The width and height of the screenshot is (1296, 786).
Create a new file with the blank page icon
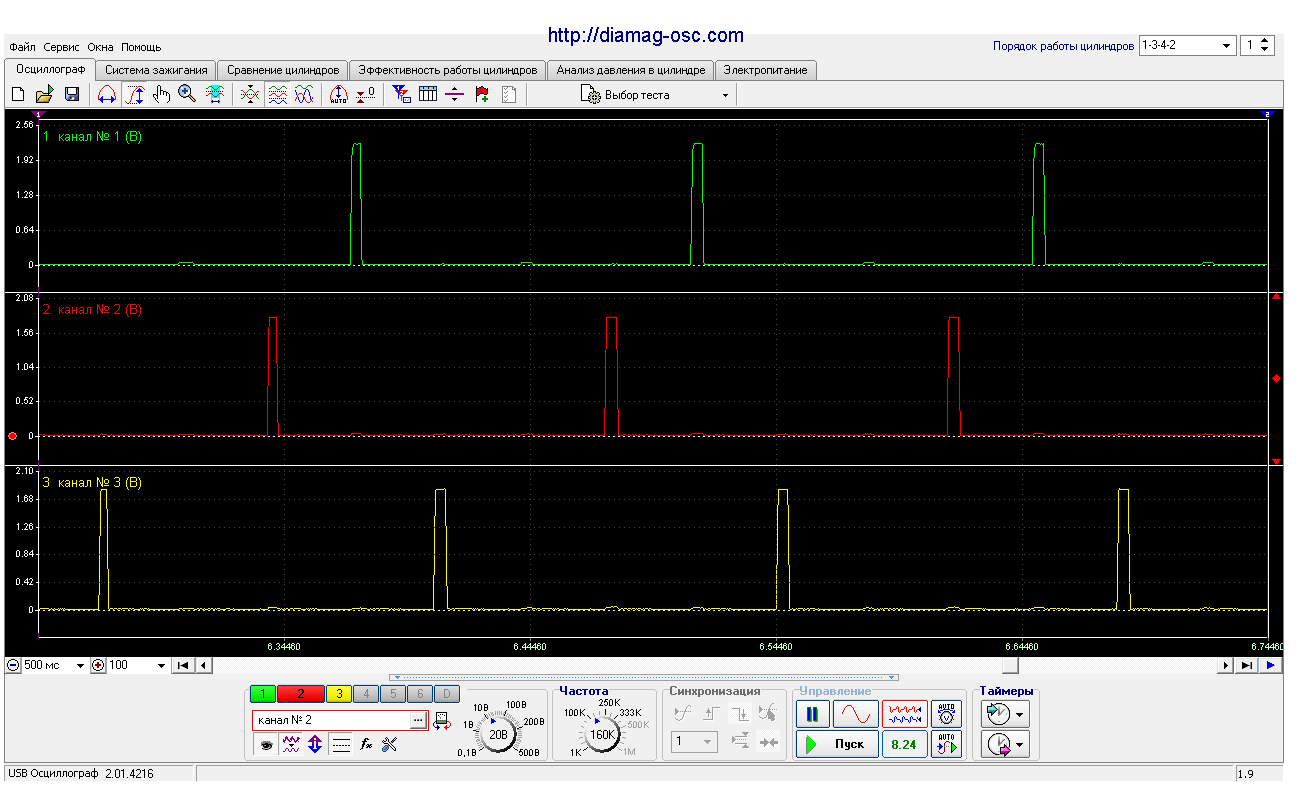tap(17, 95)
